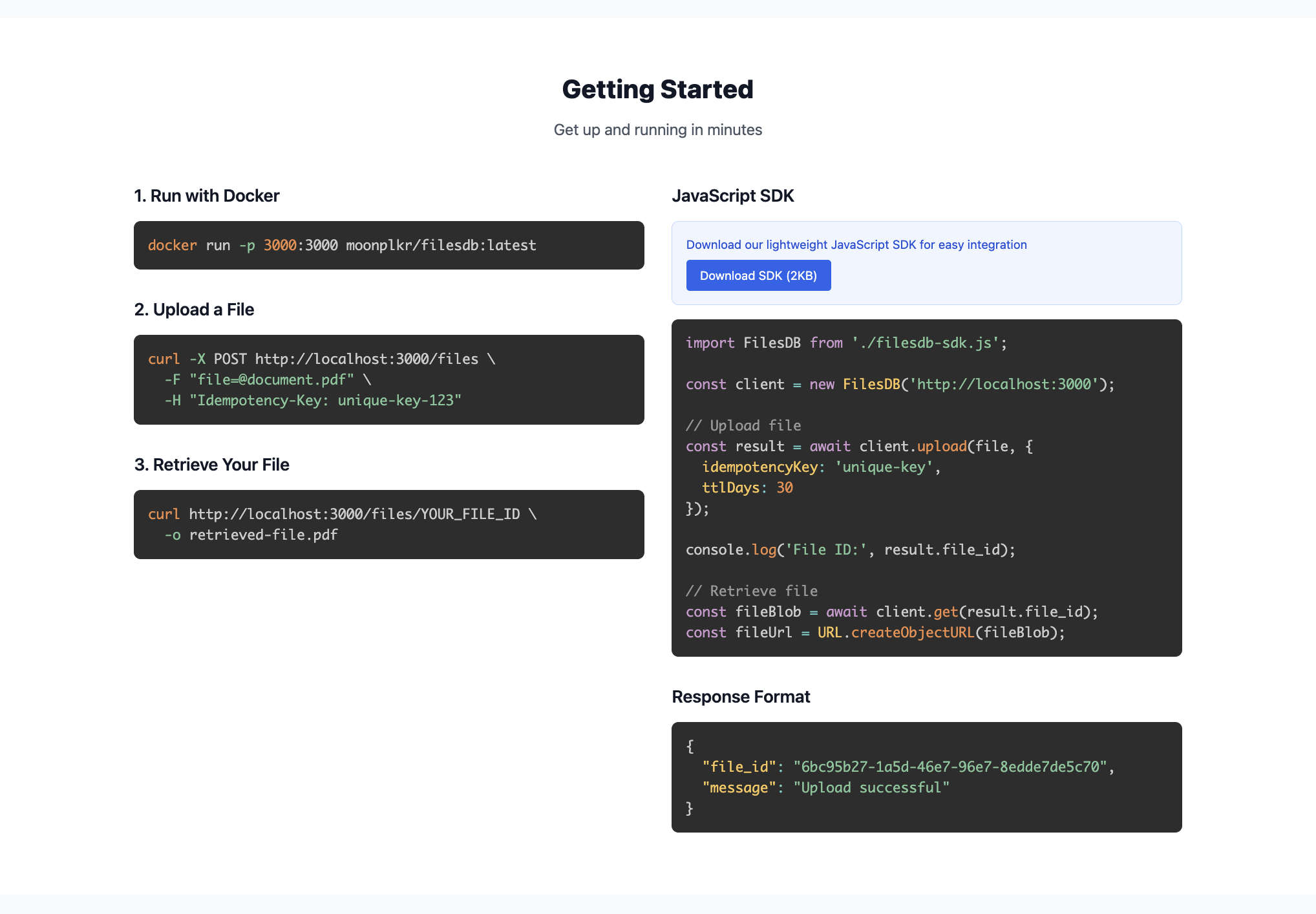Click the Response Format heading

741,697
